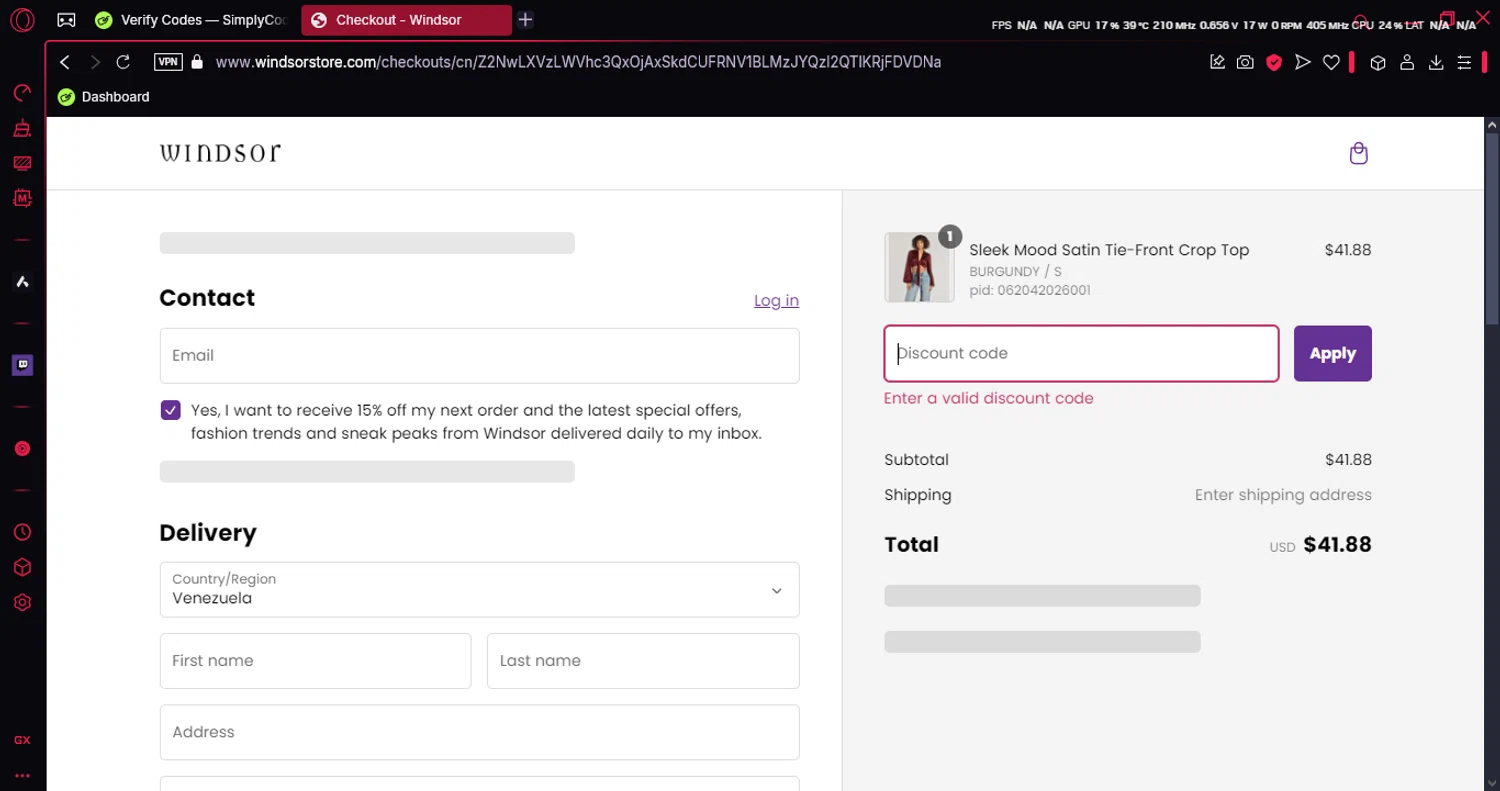This screenshot has height=791, width=1500.
Task: Click the 'Enter a valid discount code' message
Action: (989, 398)
